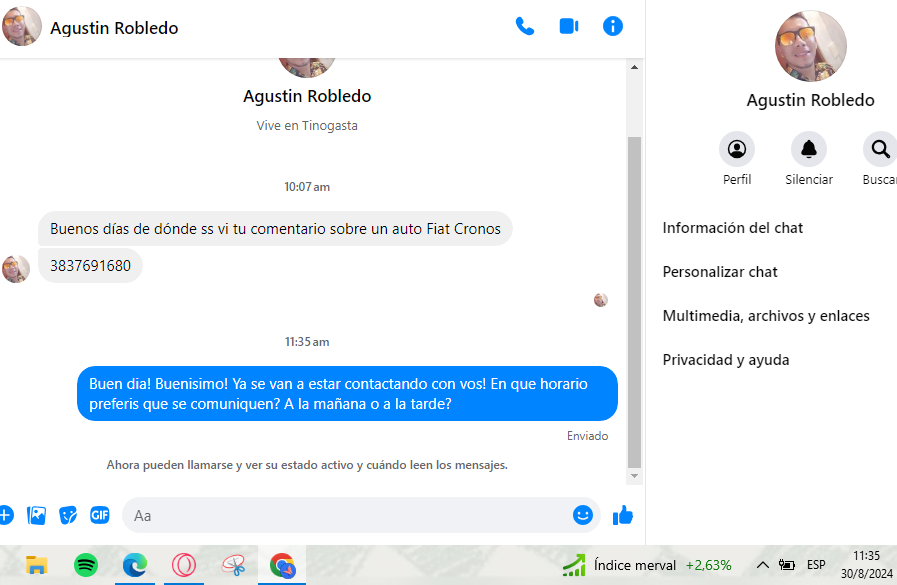Screen dimensions: 897x585
Task: Open Spotify from the taskbar
Action: click(x=86, y=565)
